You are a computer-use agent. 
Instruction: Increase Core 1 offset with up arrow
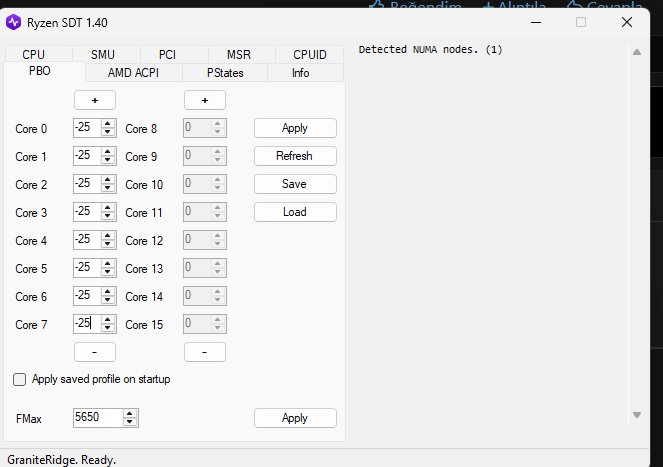click(108, 151)
